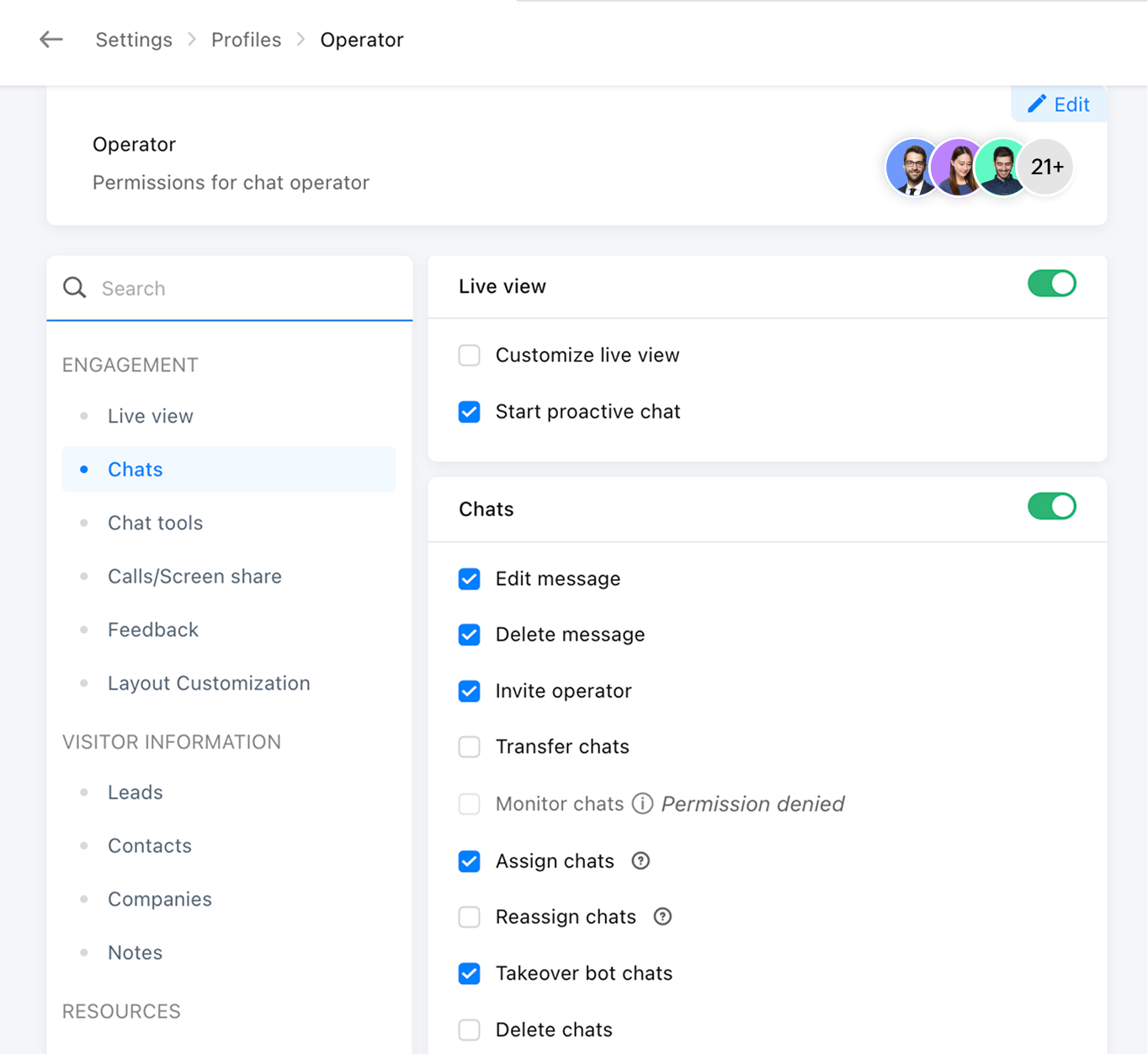
Task: Check the Delete chats option
Action: 469,1030
